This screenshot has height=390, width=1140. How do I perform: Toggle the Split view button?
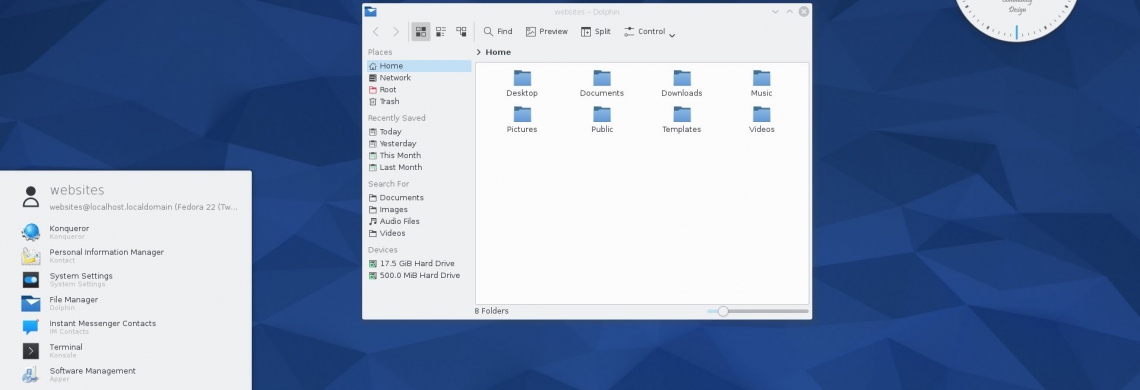(595, 32)
